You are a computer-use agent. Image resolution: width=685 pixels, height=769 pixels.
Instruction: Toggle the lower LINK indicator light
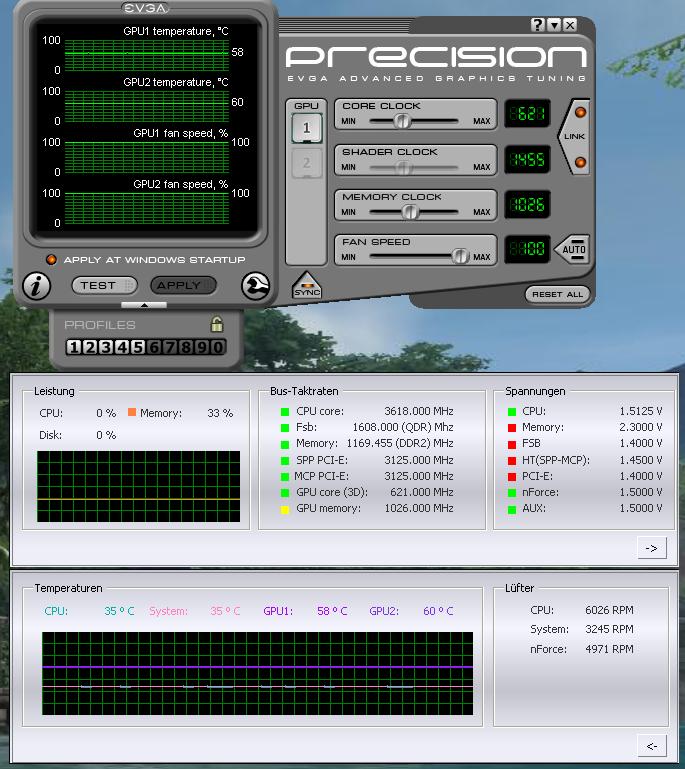(x=580, y=162)
